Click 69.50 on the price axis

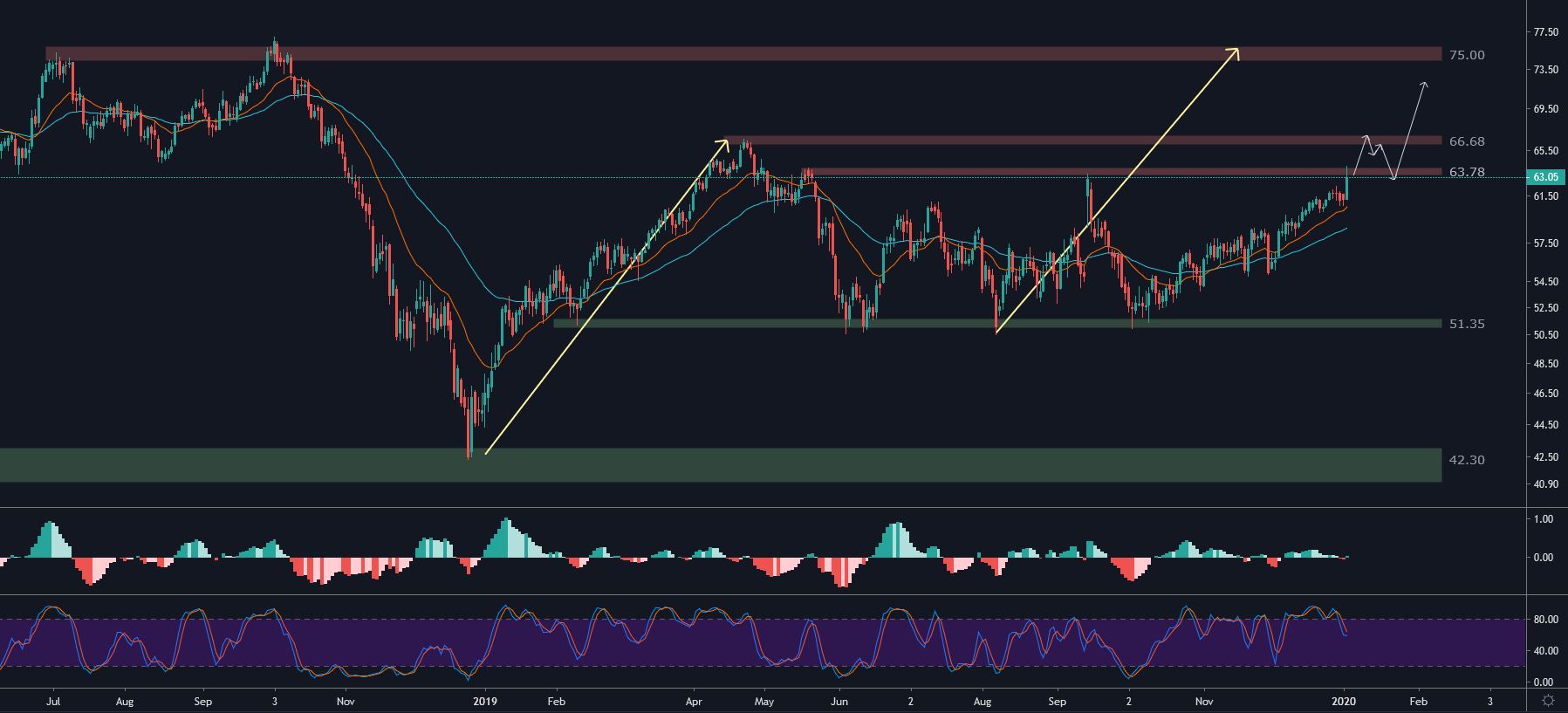click(x=1545, y=109)
